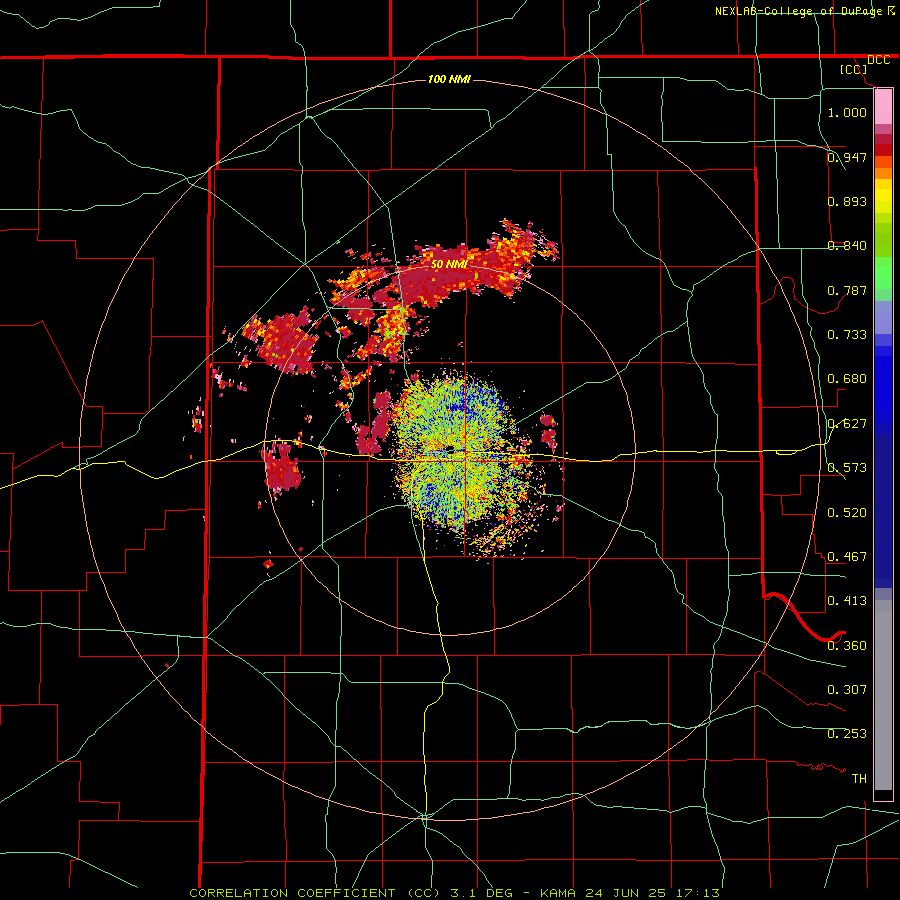Pick the light pink swatch beside 1.000
Viewport: 900px width, 900px height.
point(883,107)
